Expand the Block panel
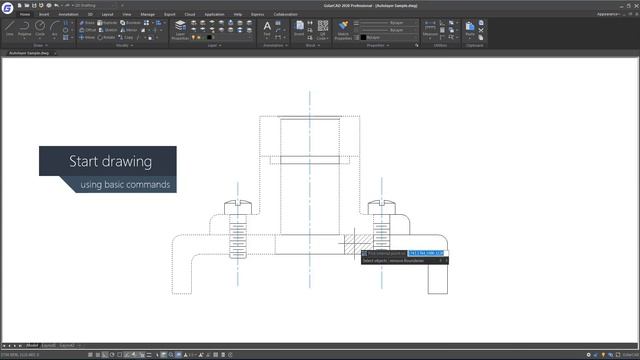 pos(313,45)
